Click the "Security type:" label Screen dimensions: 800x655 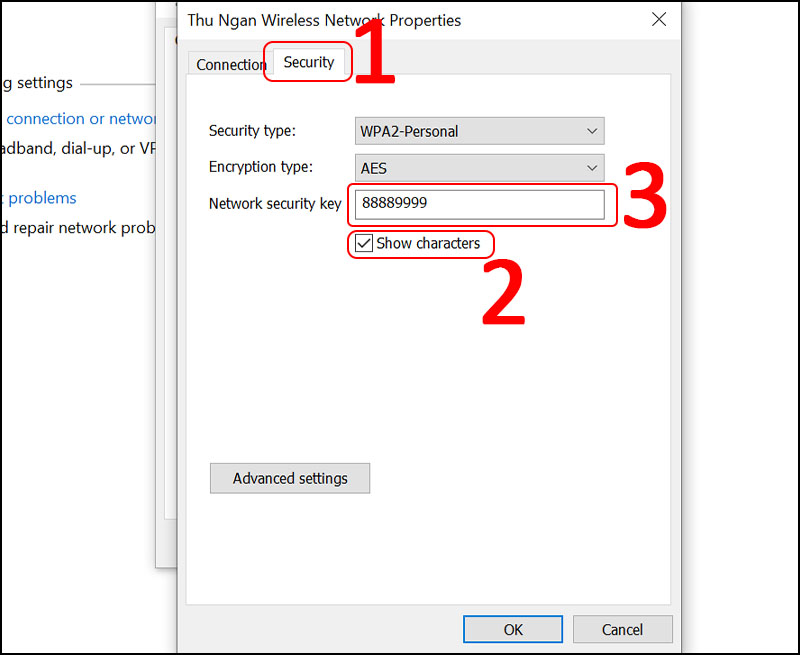tap(252, 131)
